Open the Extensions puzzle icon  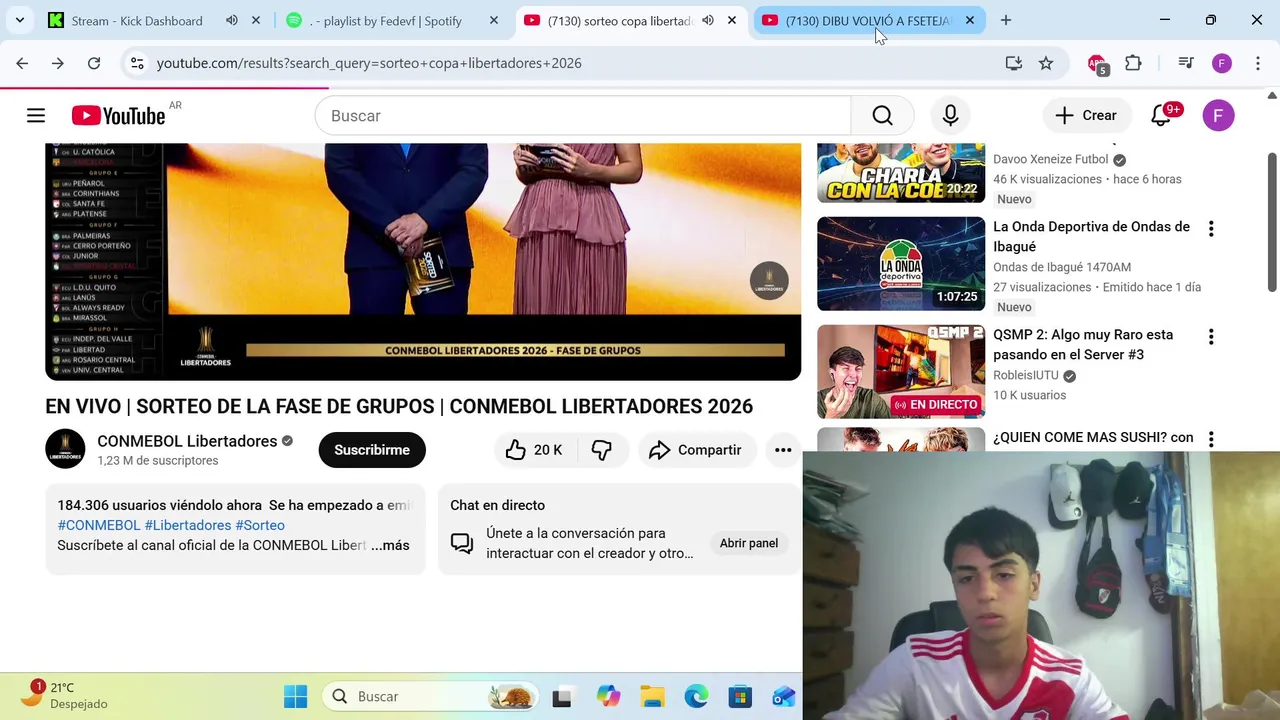1133,63
